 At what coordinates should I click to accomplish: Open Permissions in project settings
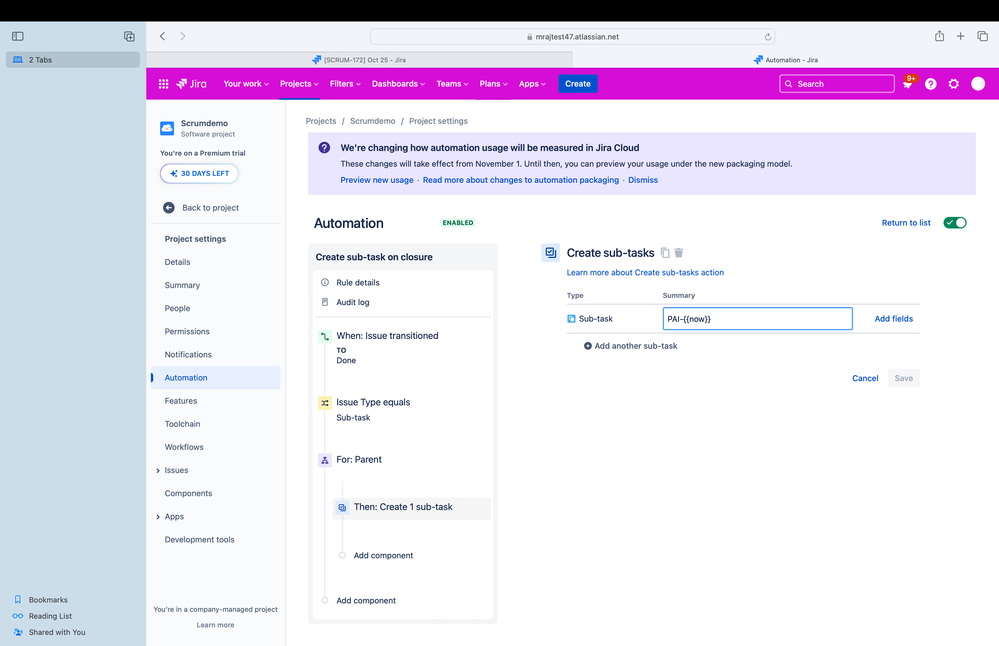tap(187, 331)
